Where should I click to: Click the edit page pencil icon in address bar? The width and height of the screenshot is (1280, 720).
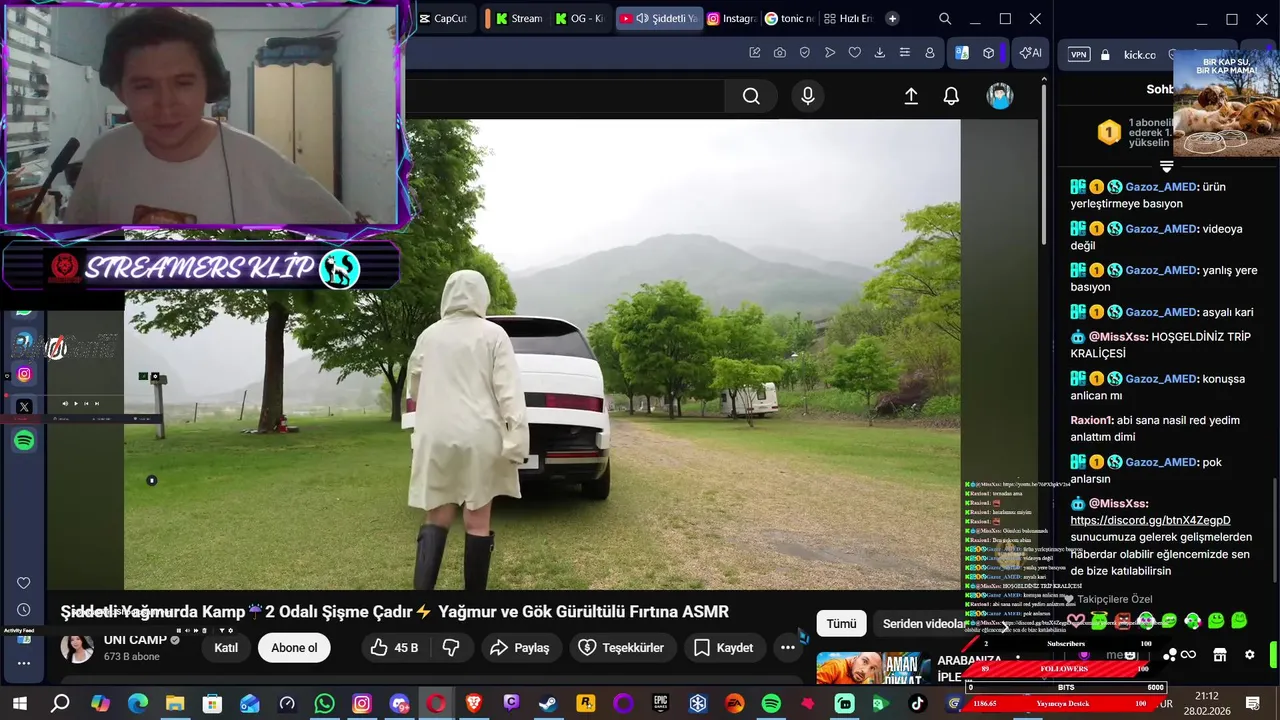click(755, 53)
